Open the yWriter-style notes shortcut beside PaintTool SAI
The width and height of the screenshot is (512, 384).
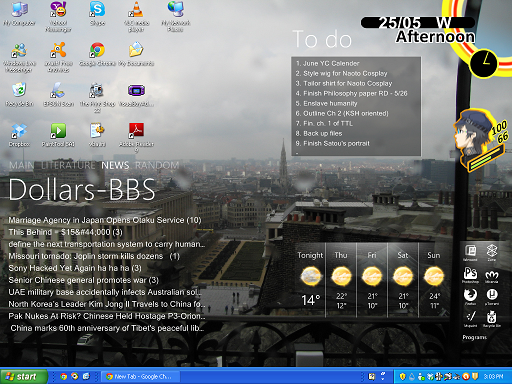[97, 135]
